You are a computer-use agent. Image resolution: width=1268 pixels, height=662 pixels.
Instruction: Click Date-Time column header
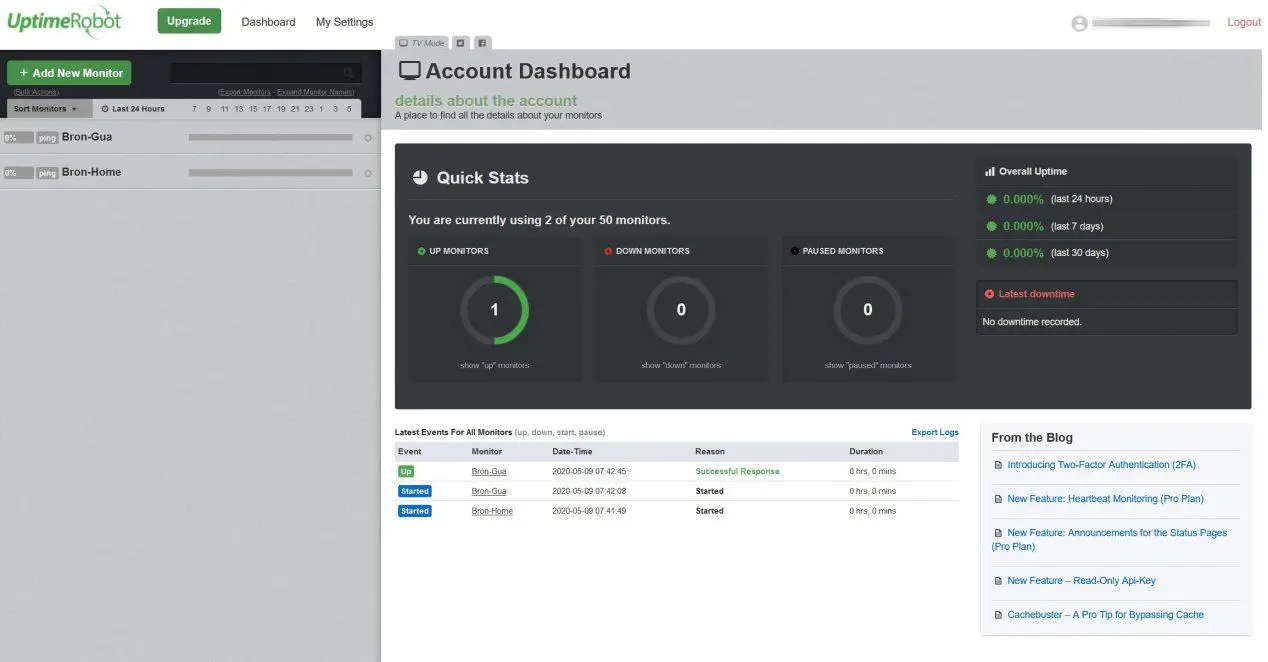tap(572, 452)
